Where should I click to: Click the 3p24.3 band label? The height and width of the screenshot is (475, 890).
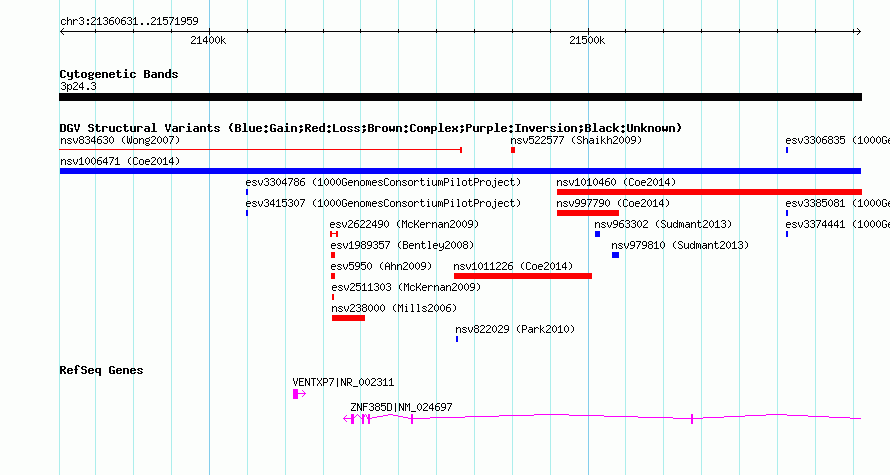tap(78, 86)
